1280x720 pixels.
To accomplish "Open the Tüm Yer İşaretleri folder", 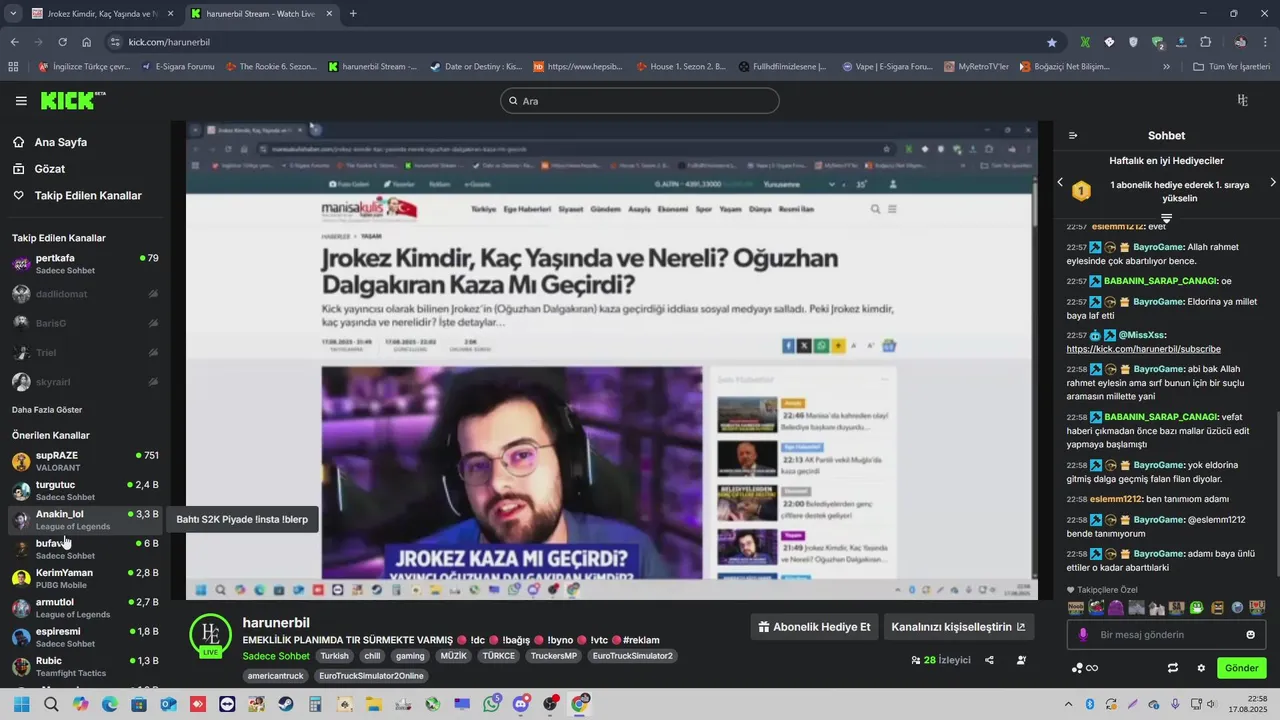I will (x=1232, y=67).
